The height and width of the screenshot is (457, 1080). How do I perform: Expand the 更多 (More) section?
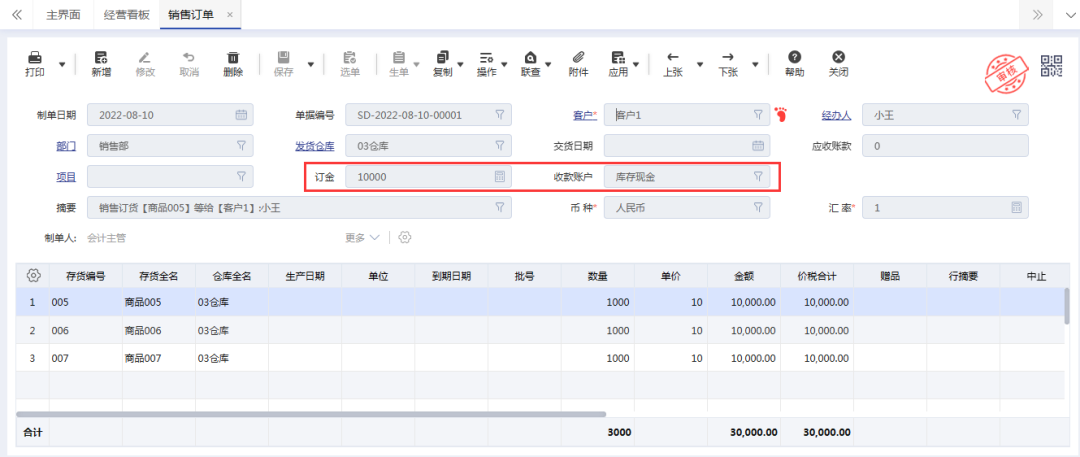[362, 238]
